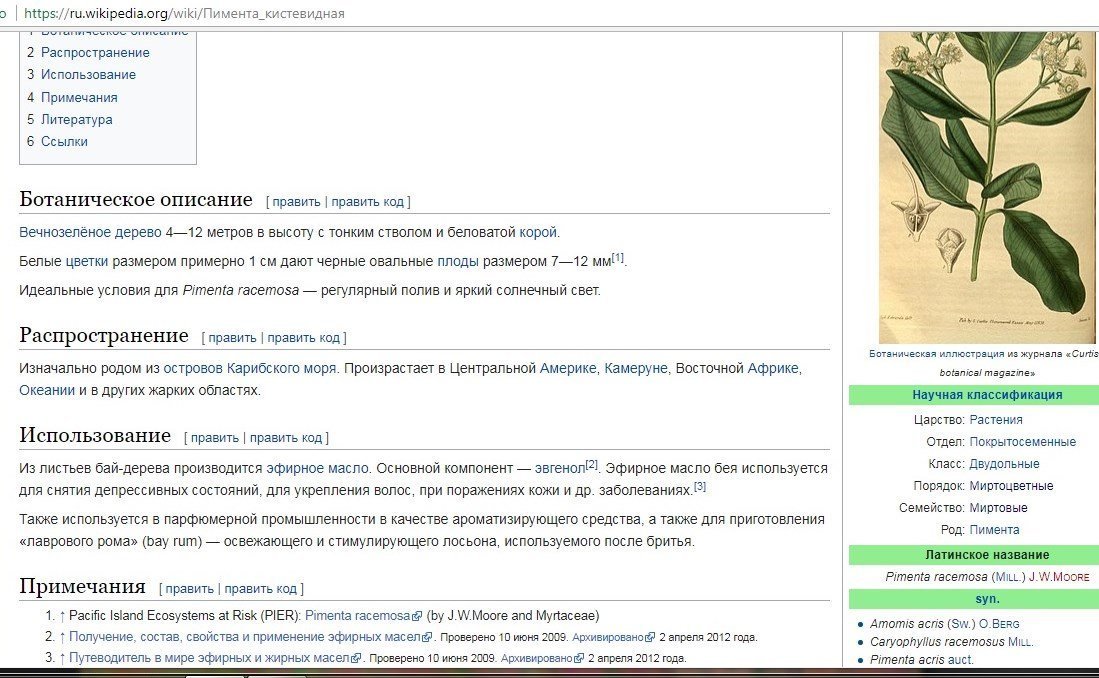The image size is (1099, 678).
Task: Open the 'Архивировано' link in footnote 3
Action: [537, 659]
